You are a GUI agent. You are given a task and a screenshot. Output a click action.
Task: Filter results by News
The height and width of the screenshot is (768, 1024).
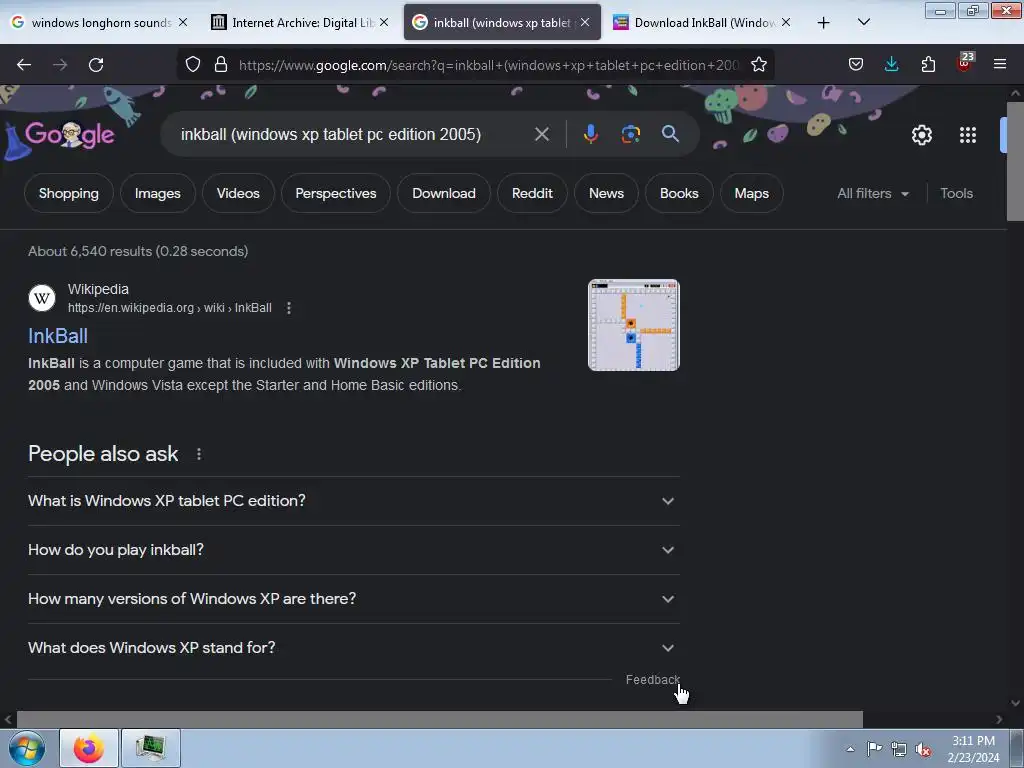[x=606, y=193]
